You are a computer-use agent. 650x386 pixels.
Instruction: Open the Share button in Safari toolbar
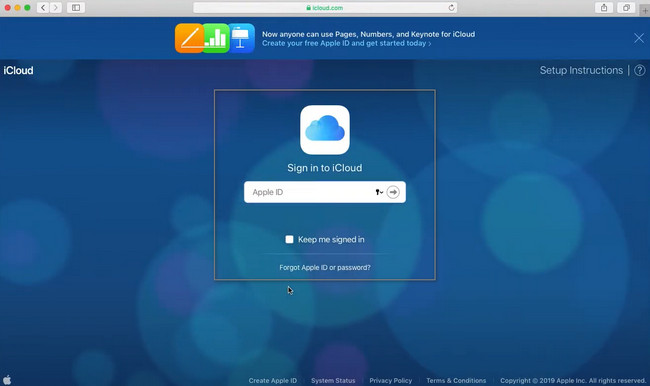click(604, 7)
